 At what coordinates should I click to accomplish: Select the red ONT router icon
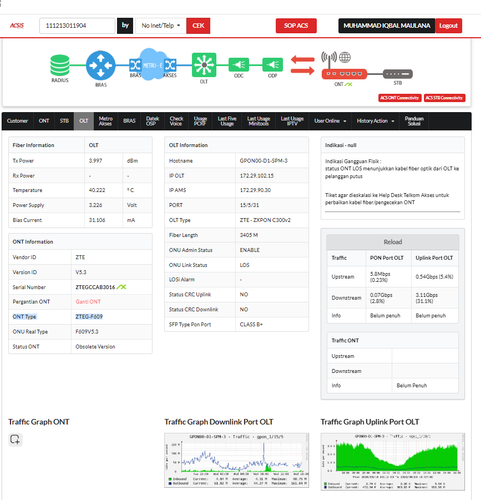click(x=344, y=74)
